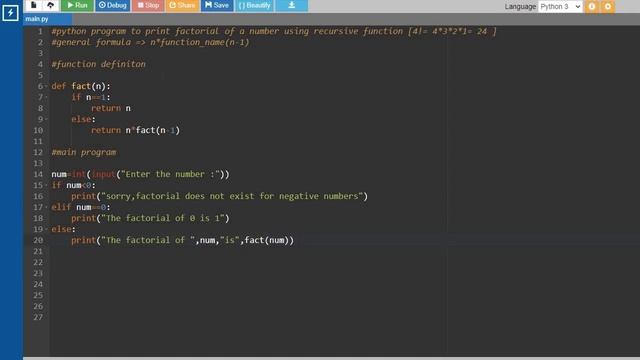640x360 pixels.
Task: Collapse the else block at line 19
Action: point(46,229)
